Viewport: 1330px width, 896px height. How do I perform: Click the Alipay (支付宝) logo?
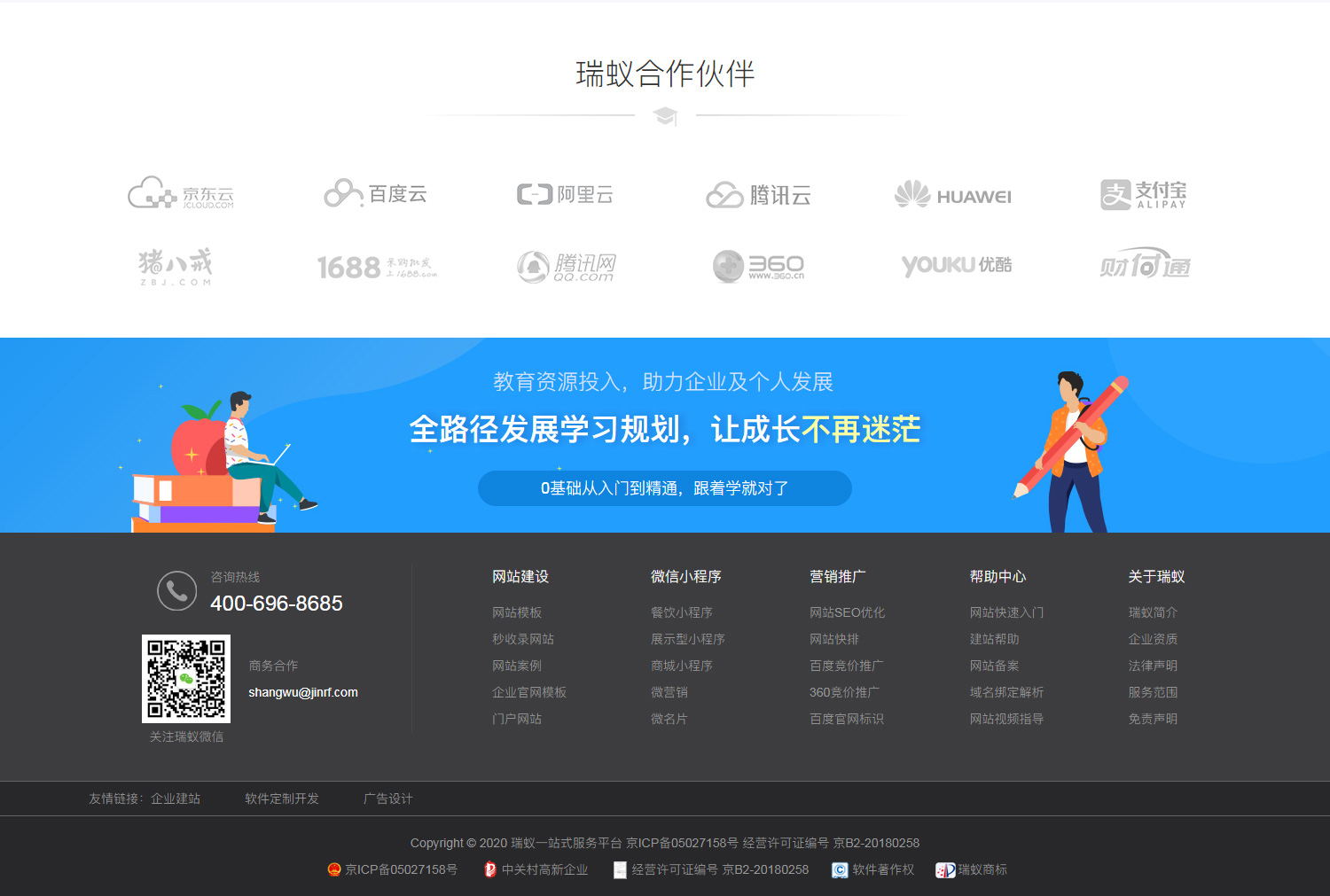point(1144,194)
